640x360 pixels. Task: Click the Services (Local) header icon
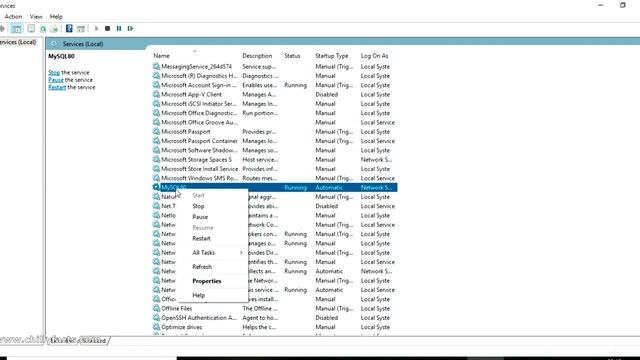tap(54, 44)
